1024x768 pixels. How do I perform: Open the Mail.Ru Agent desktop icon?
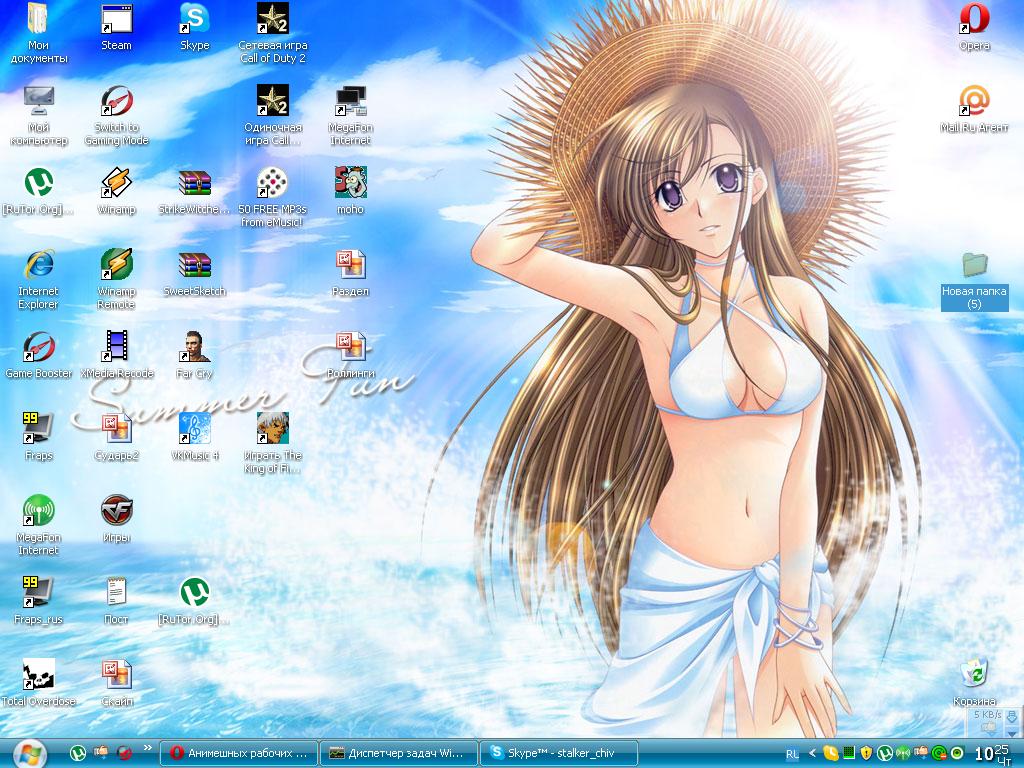(973, 102)
